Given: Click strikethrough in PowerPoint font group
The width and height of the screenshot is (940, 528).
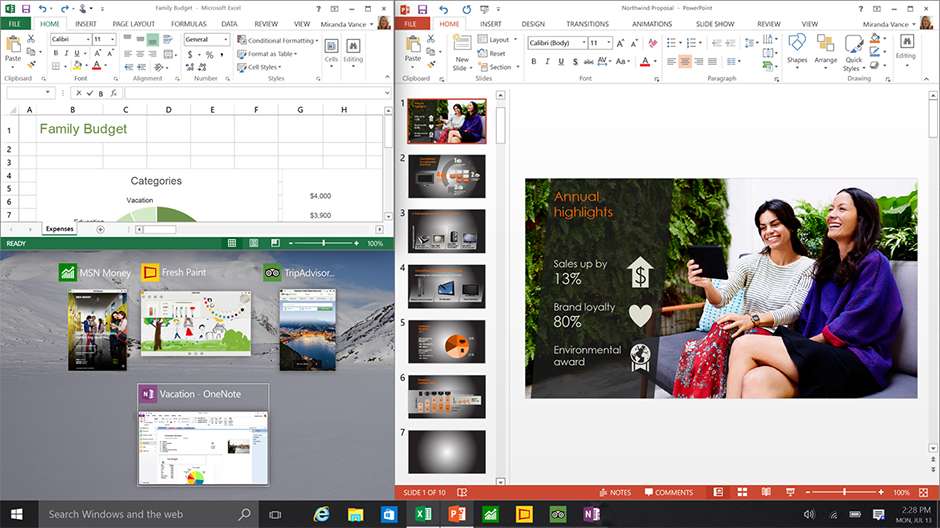Looking at the screenshot, I should point(589,61).
